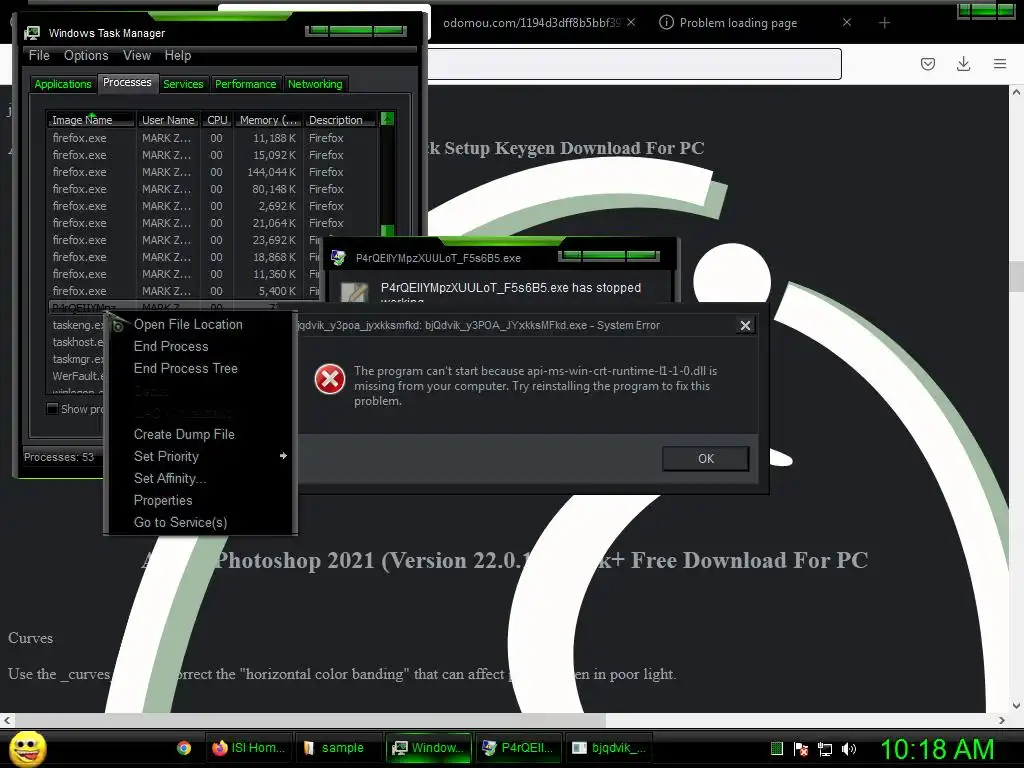Screen dimensions: 1024x768
Task: Choose Go to Service(s) in context menu
Action: click(180, 523)
